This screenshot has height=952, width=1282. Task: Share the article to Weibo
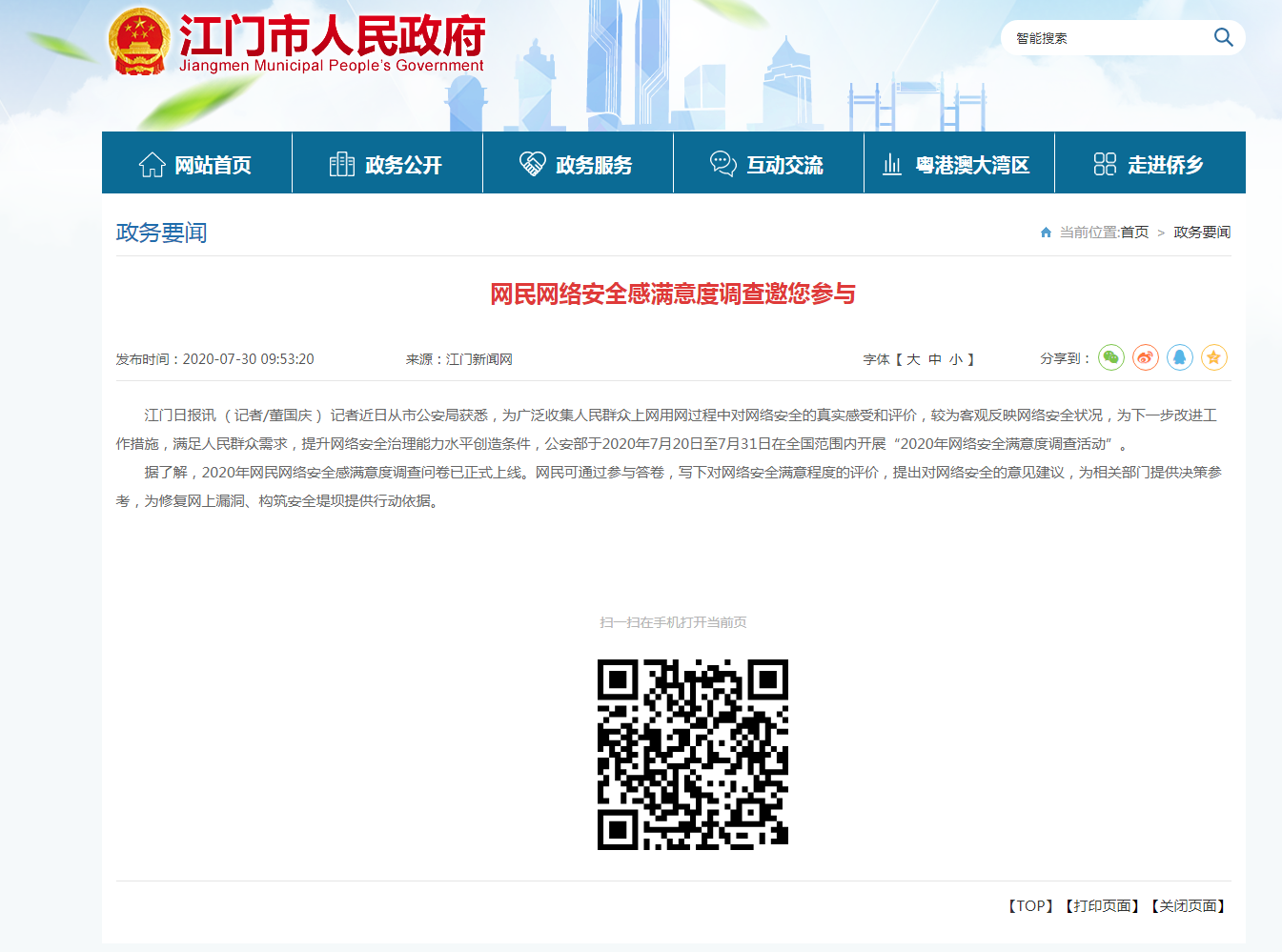[1146, 357]
